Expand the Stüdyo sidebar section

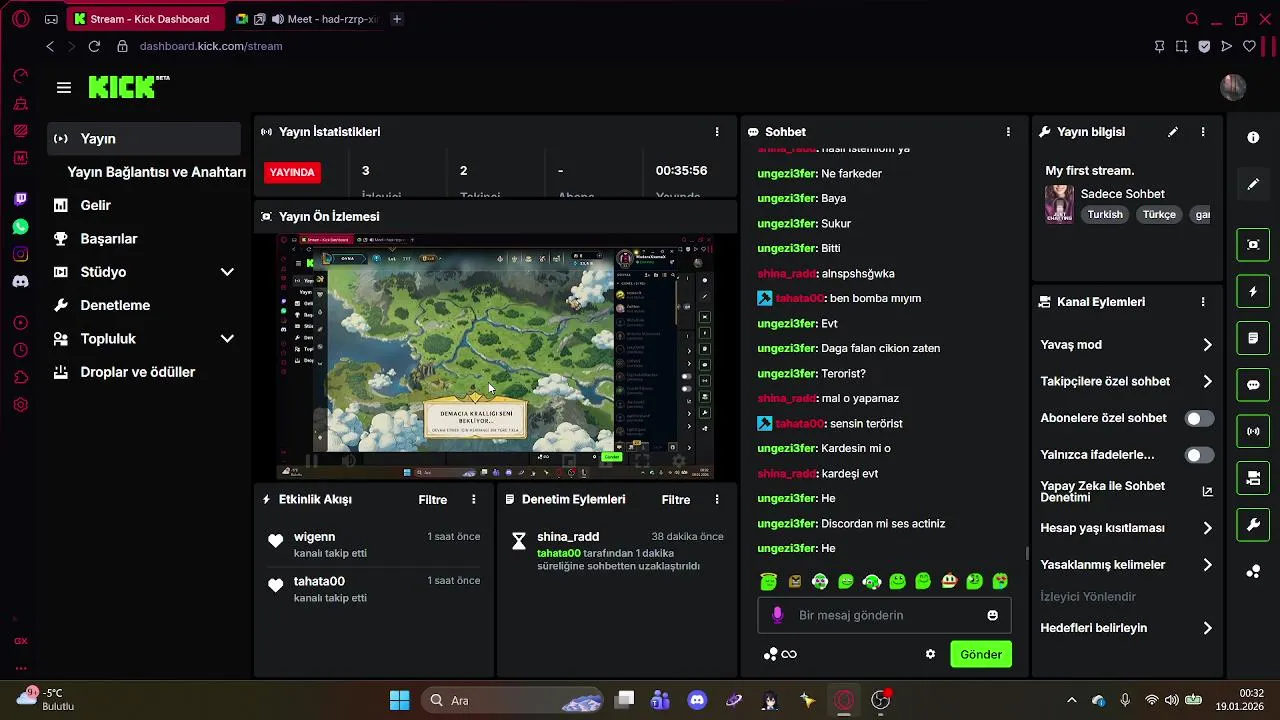(x=227, y=272)
